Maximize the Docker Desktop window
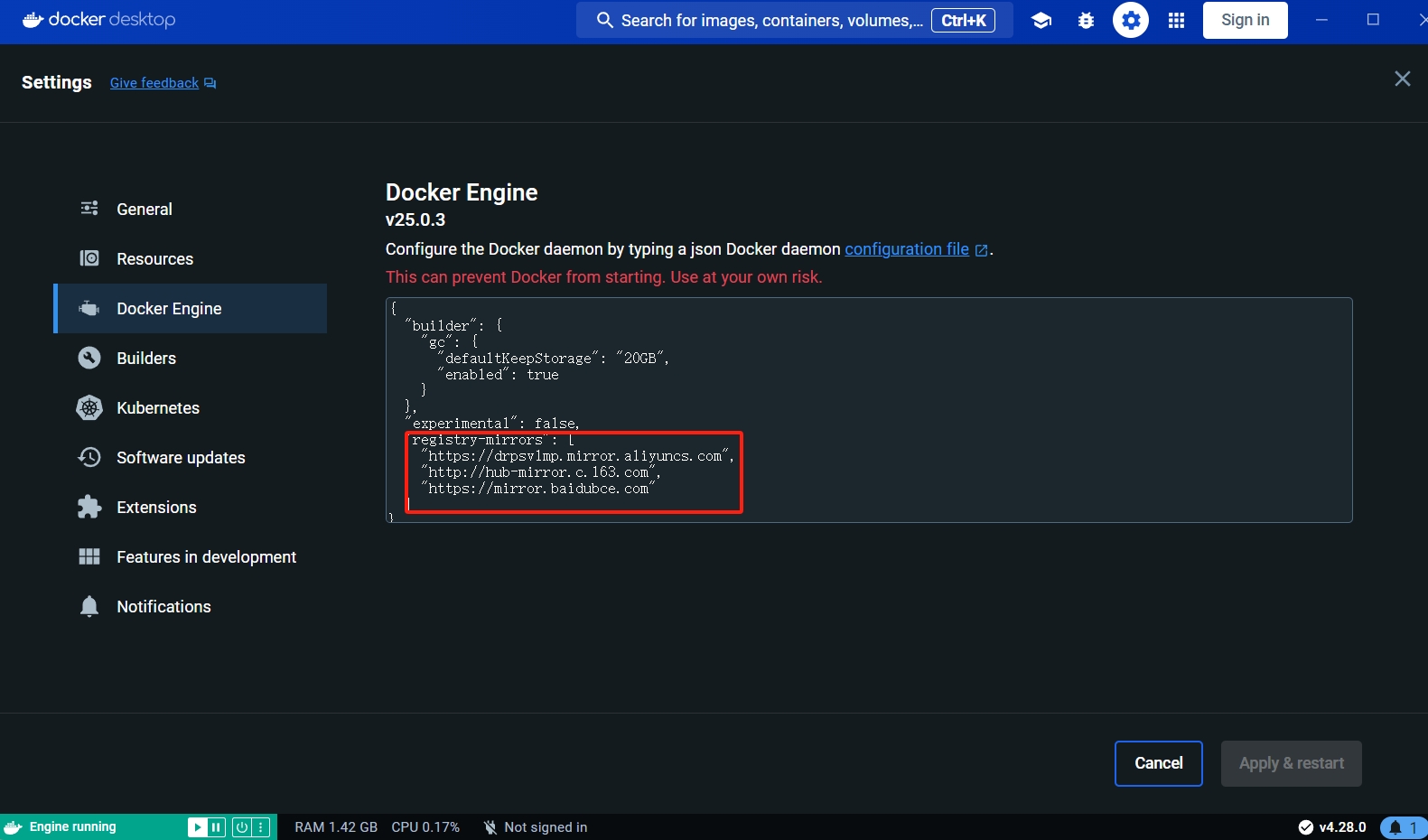1428x840 pixels. pyautogui.click(x=1373, y=20)
